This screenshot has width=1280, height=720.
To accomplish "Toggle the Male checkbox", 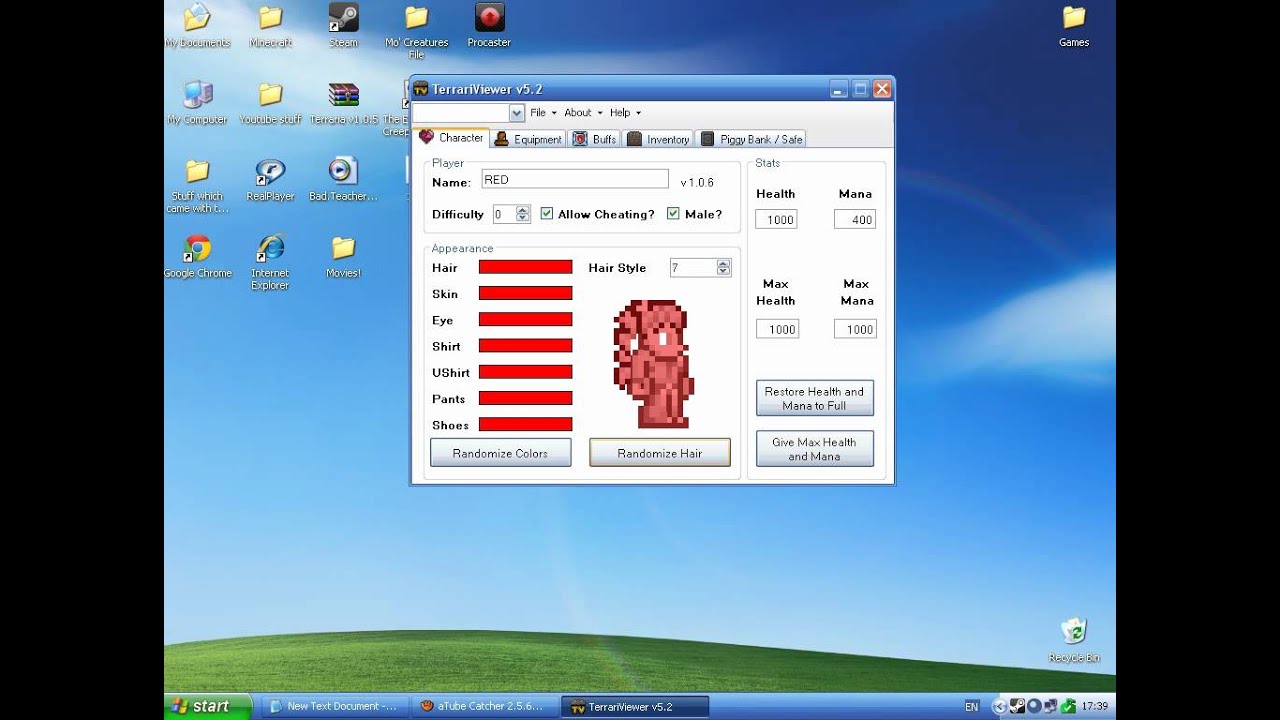I will click(673, 213).
